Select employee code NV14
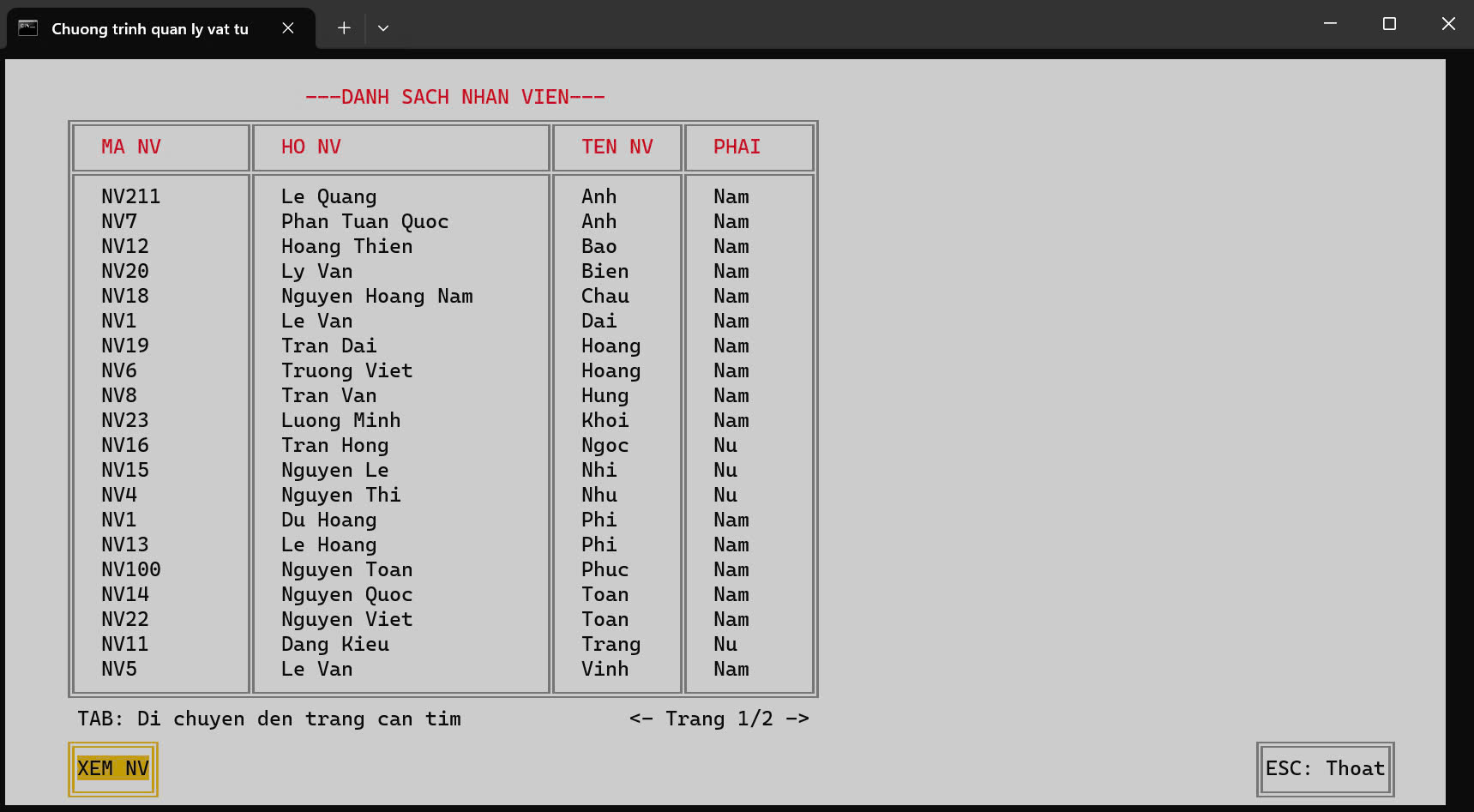Viewport: 1474px width, 812px height. (125, 595)
